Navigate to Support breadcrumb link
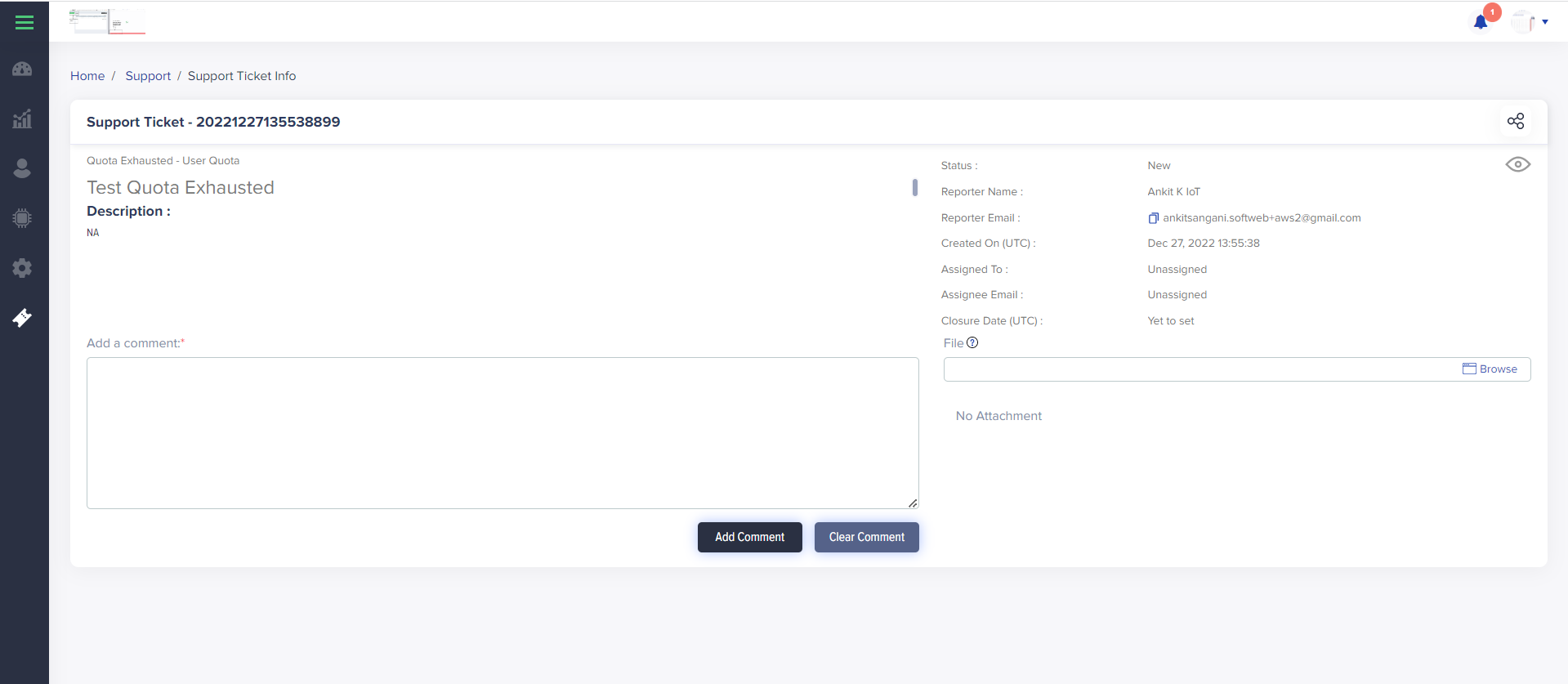1568x684 pixels. pyautogui.click(x=148, y=76)
